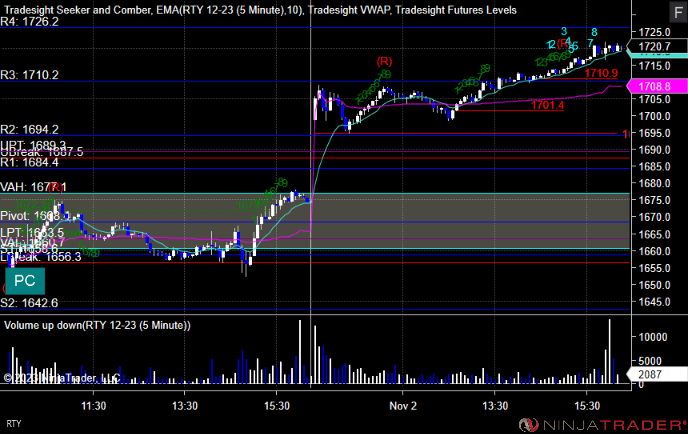This screenshot has width=688, height=434.
Task: Click the Volume up down indicator title
Action: [x=97, y=325]
